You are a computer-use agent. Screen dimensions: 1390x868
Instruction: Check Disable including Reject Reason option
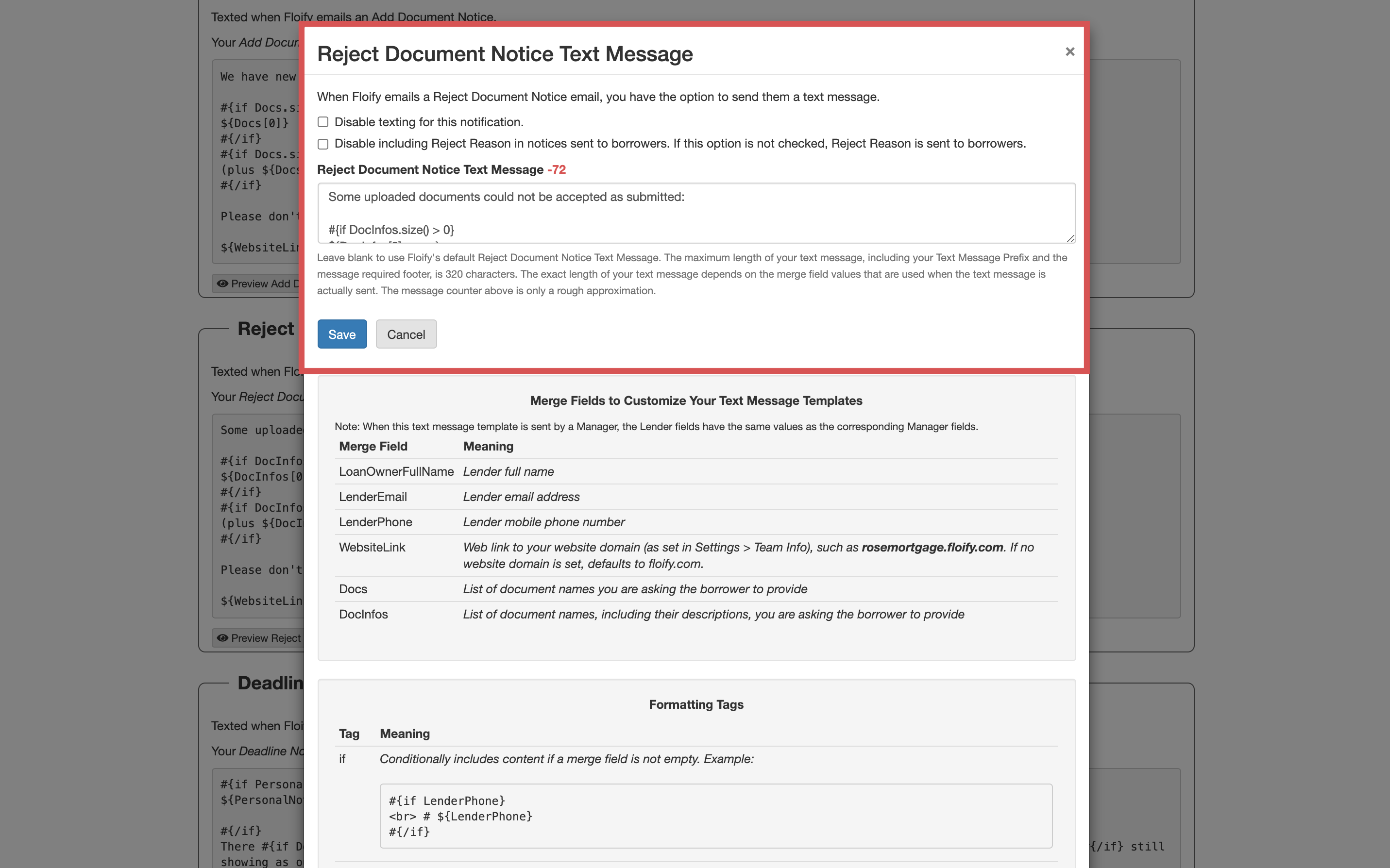[x=322, y=144]
